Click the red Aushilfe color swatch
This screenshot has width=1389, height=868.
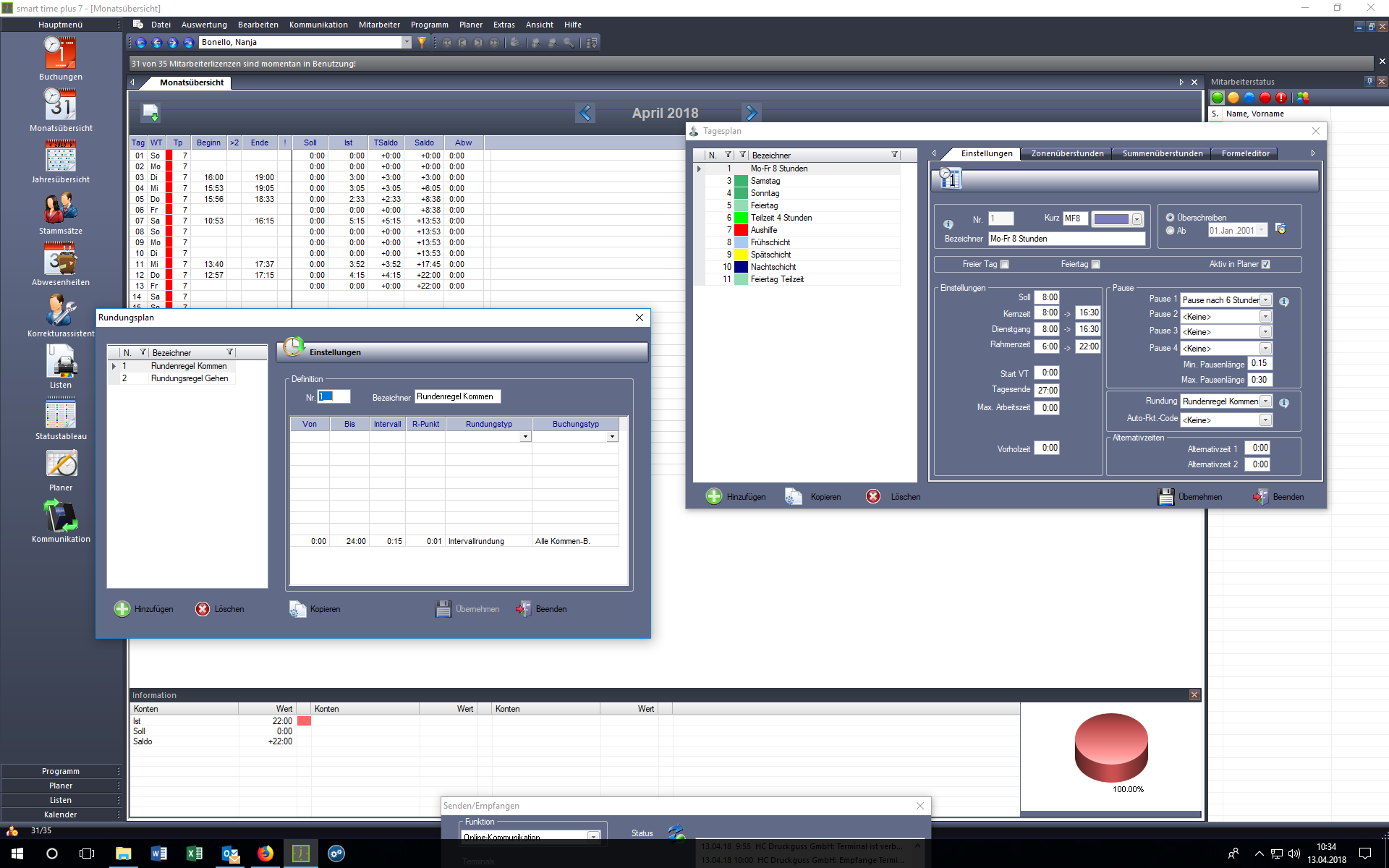coord(741,230)
